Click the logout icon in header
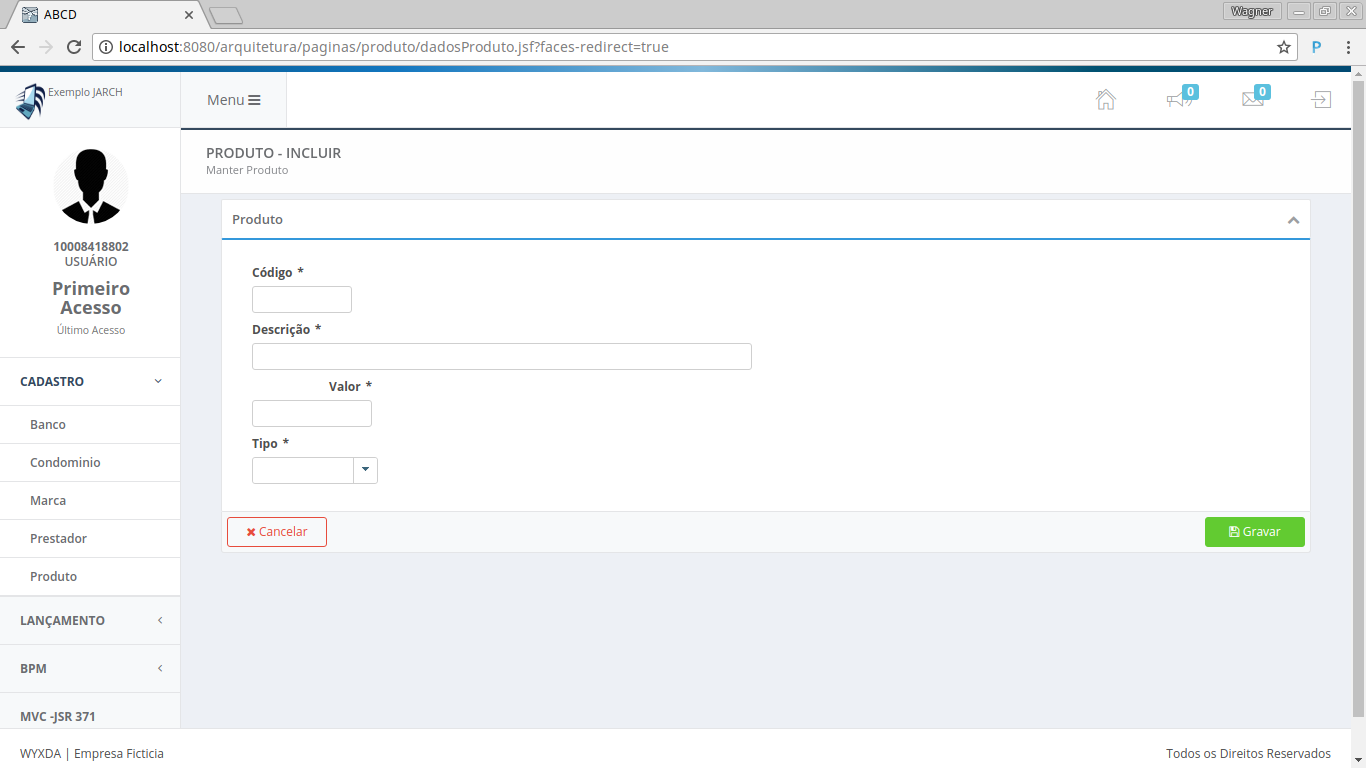Viewport: 1366px width, 768px height. pos(1321,100)
